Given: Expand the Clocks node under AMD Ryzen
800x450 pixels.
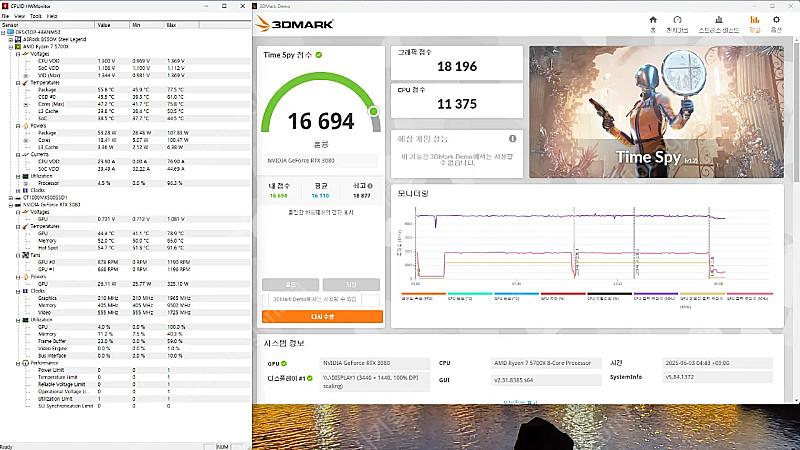Looking at the screenshot, I should (x=18, y=190).
